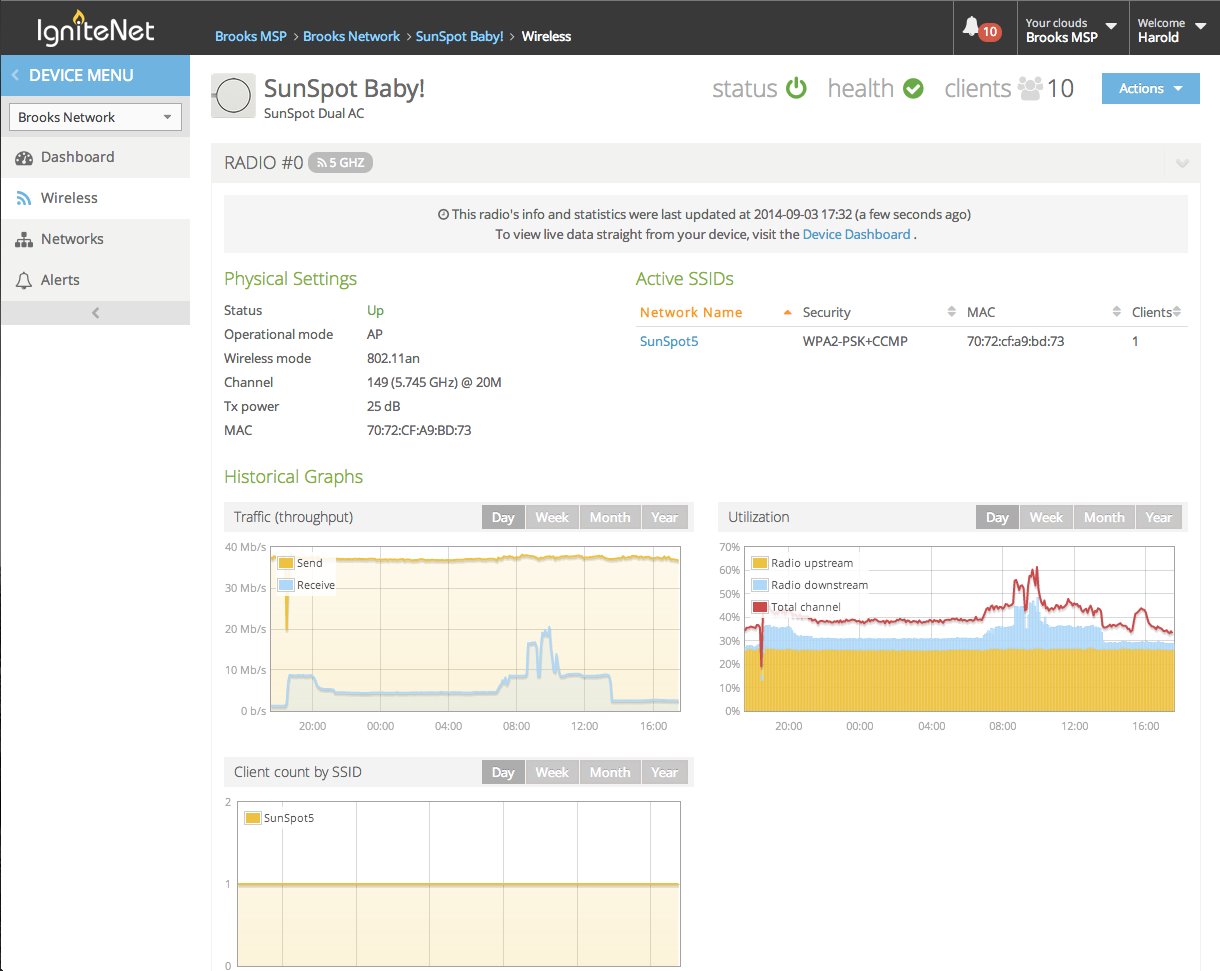Click the green health checkmark icon
Image resolution: width=1220 pixels, height=971 pixels.
(x=913, y=89)
